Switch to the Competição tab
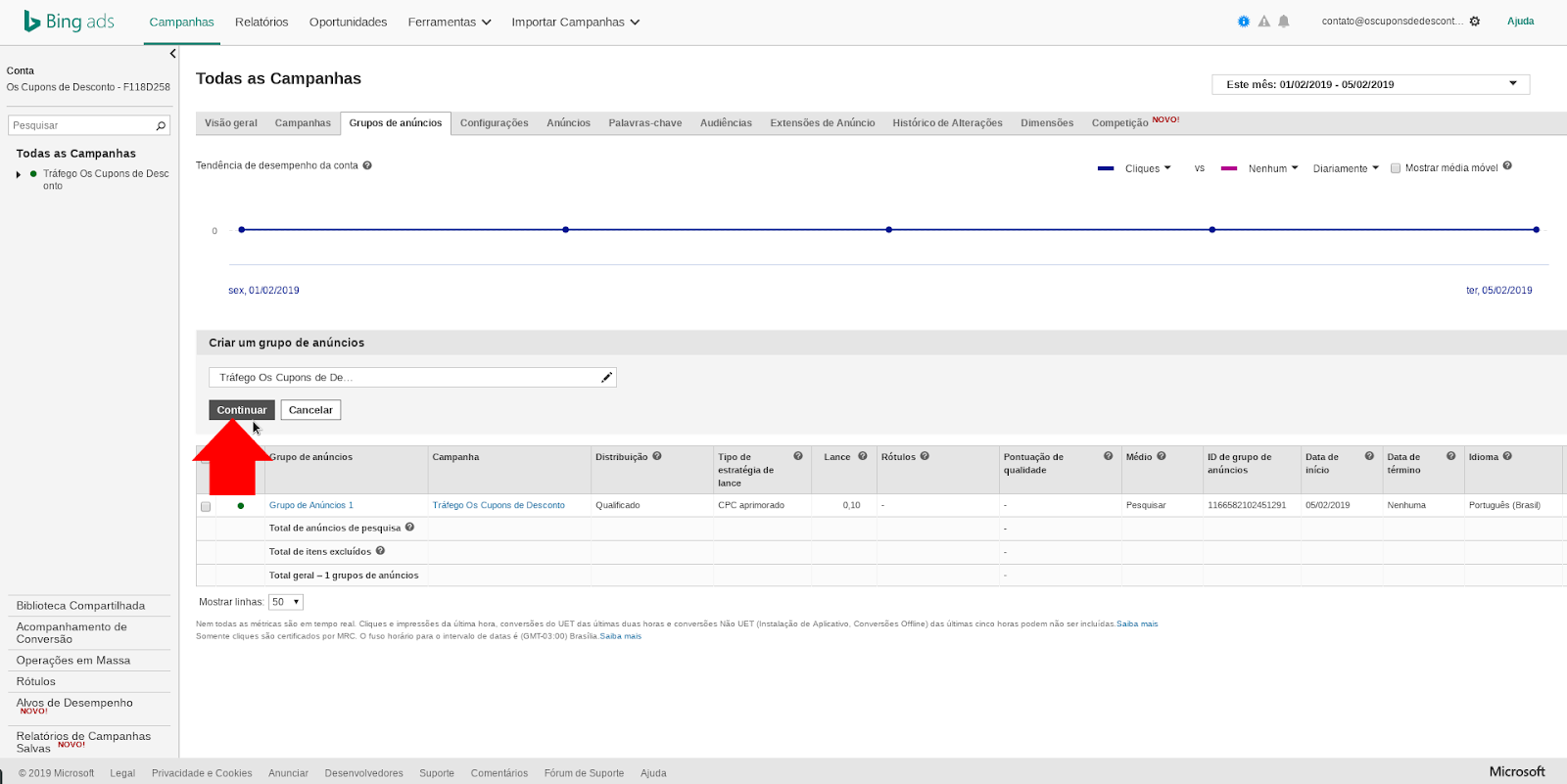1567x784 pixels. (x=1134, y=123)
